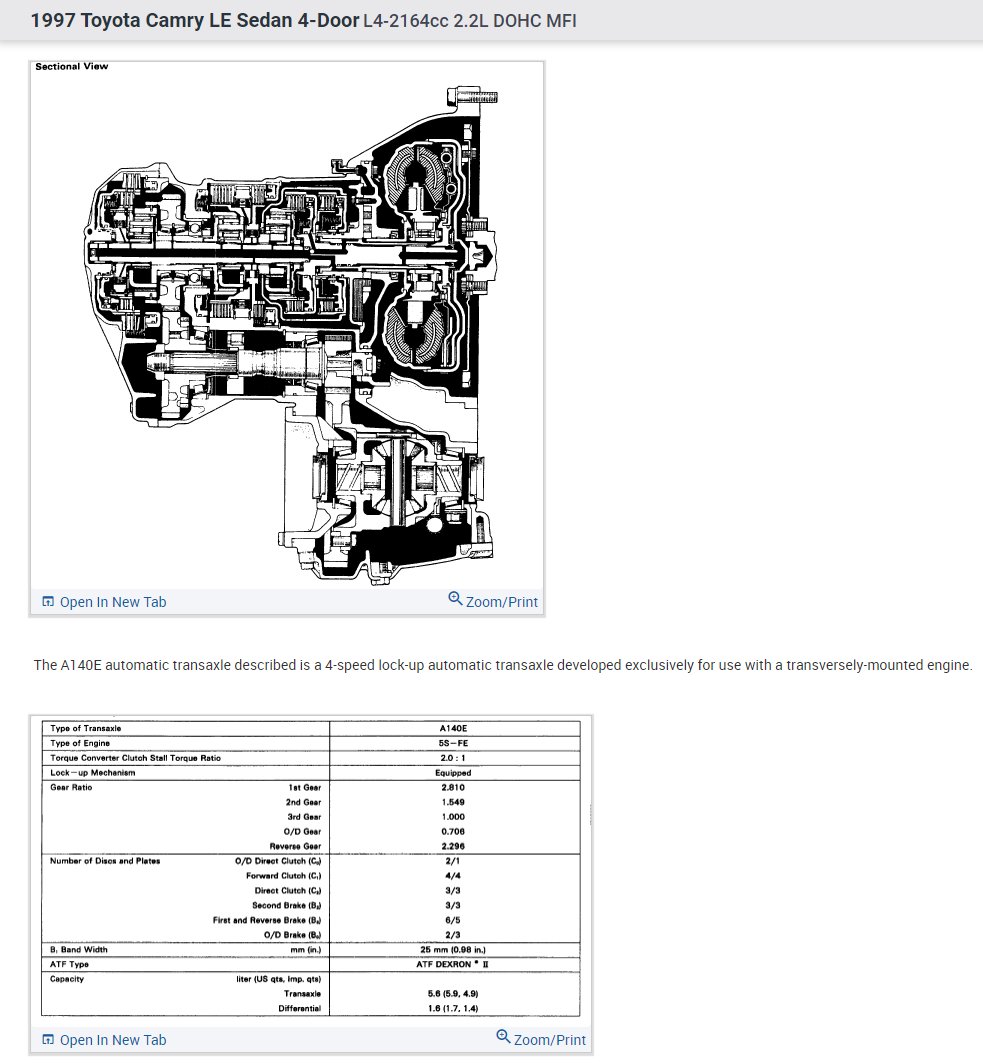
Task: Click the 'Transaxle' capacity label
Action: click(x=302, y=995)
